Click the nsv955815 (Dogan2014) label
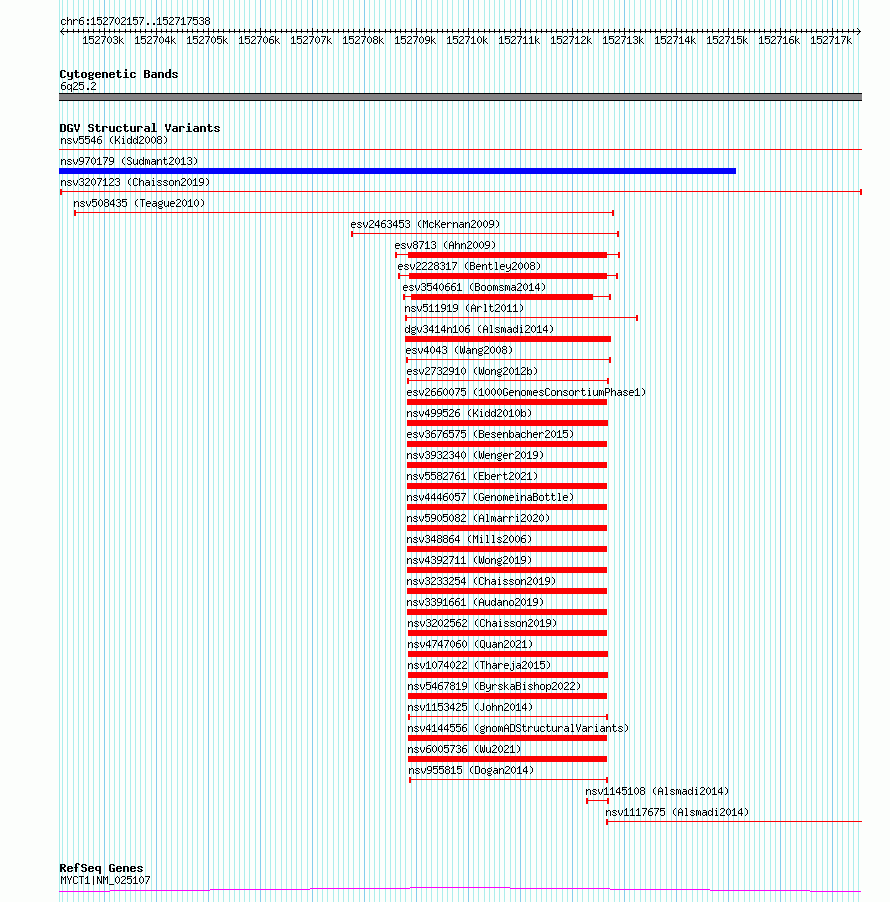The image size is (890, 902). click(471, 770)
